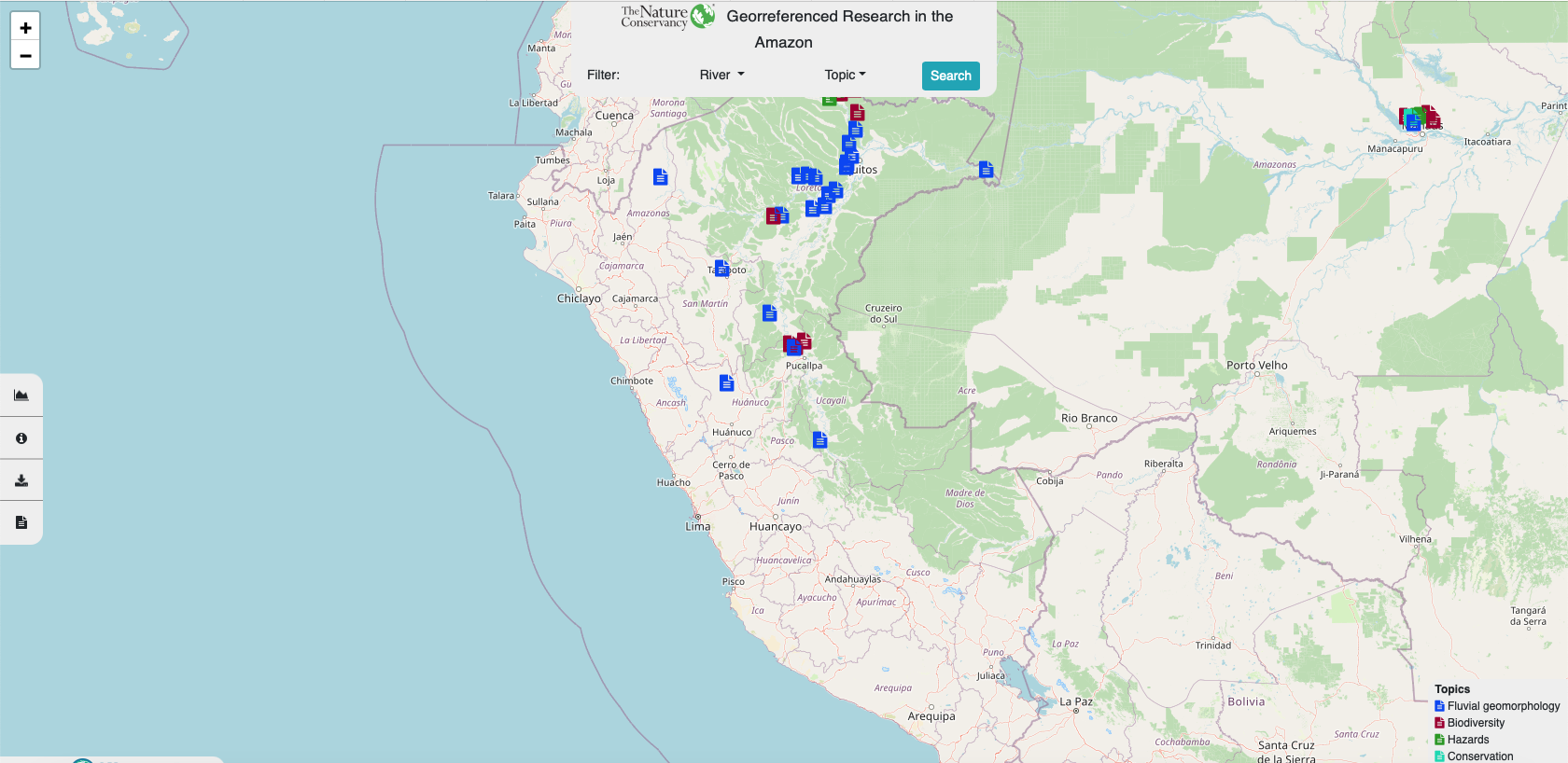Zoom out of the map
This screenshot has height=763, width=1568.
pos(25,56)
